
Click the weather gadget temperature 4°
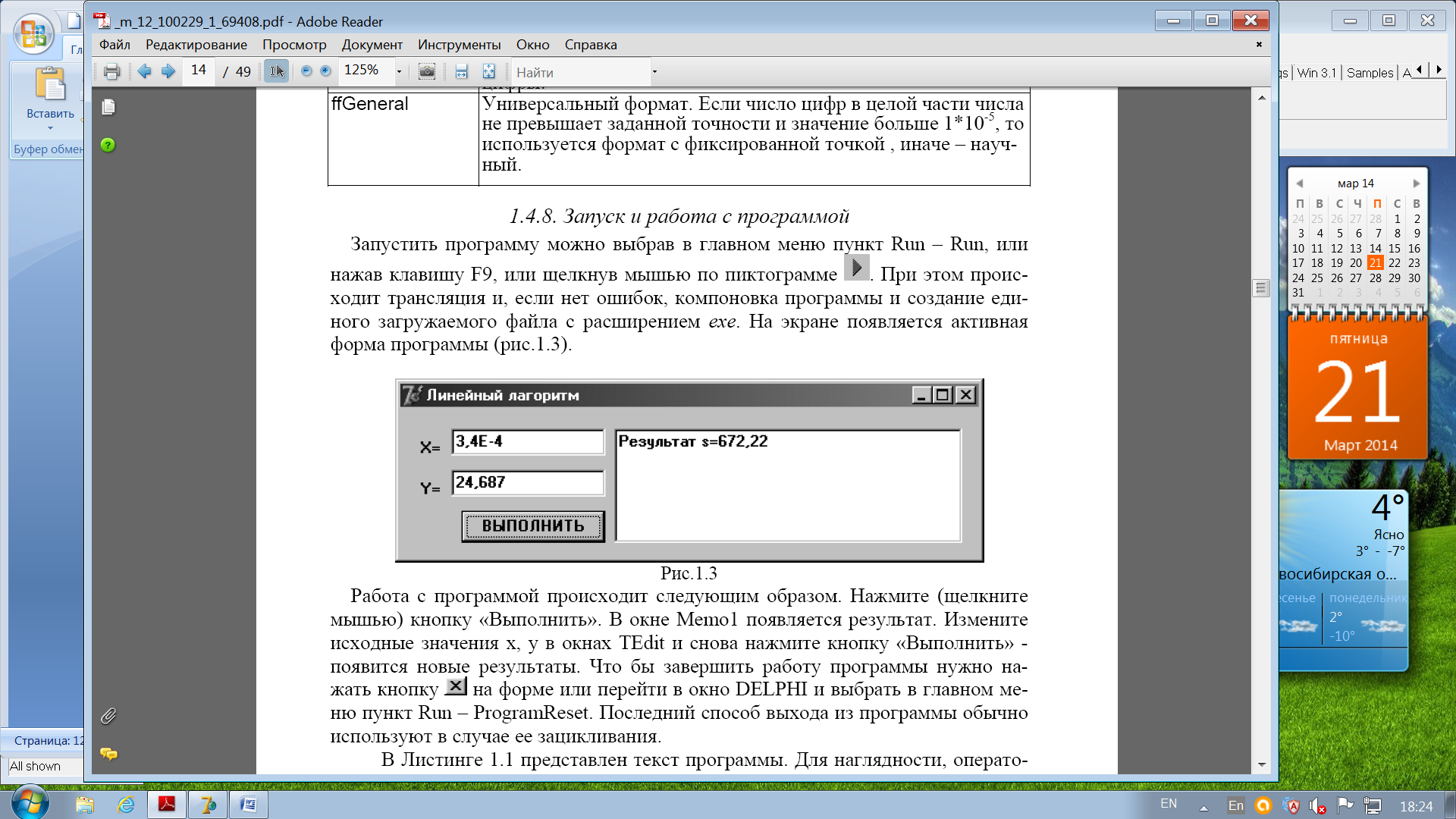tap(1388, 508)
